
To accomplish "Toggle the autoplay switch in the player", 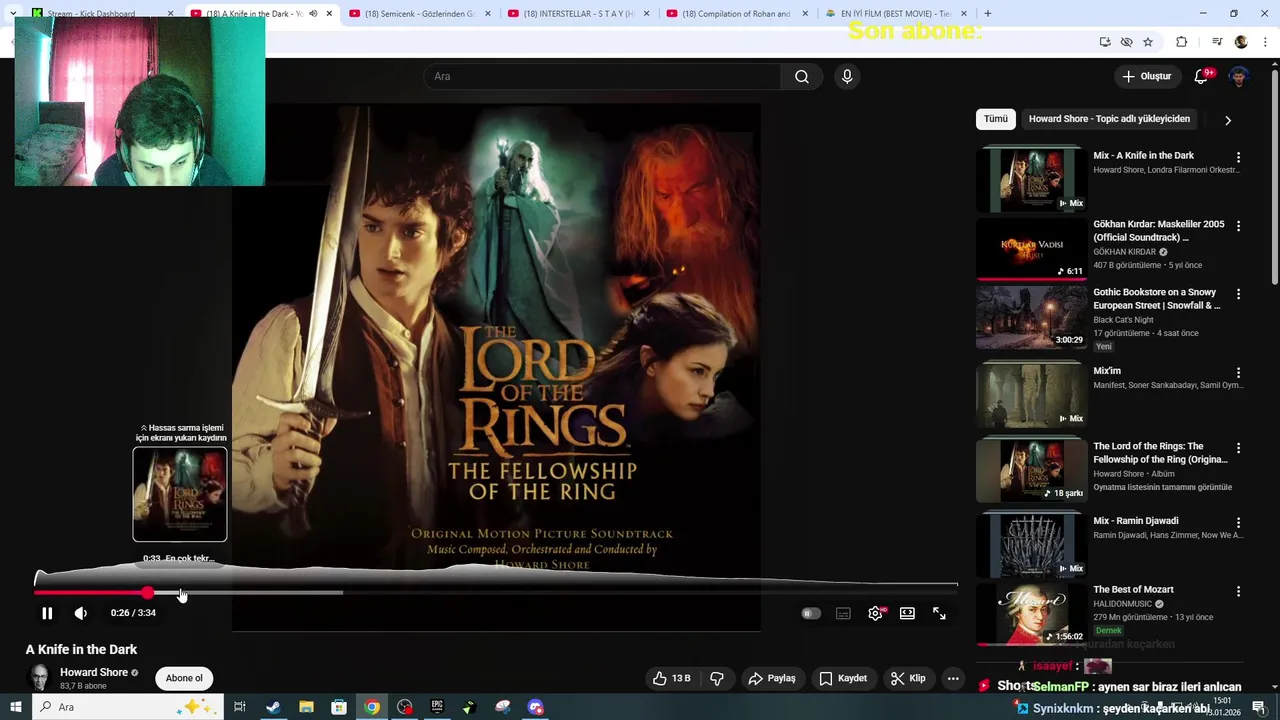I will point(811,613).
